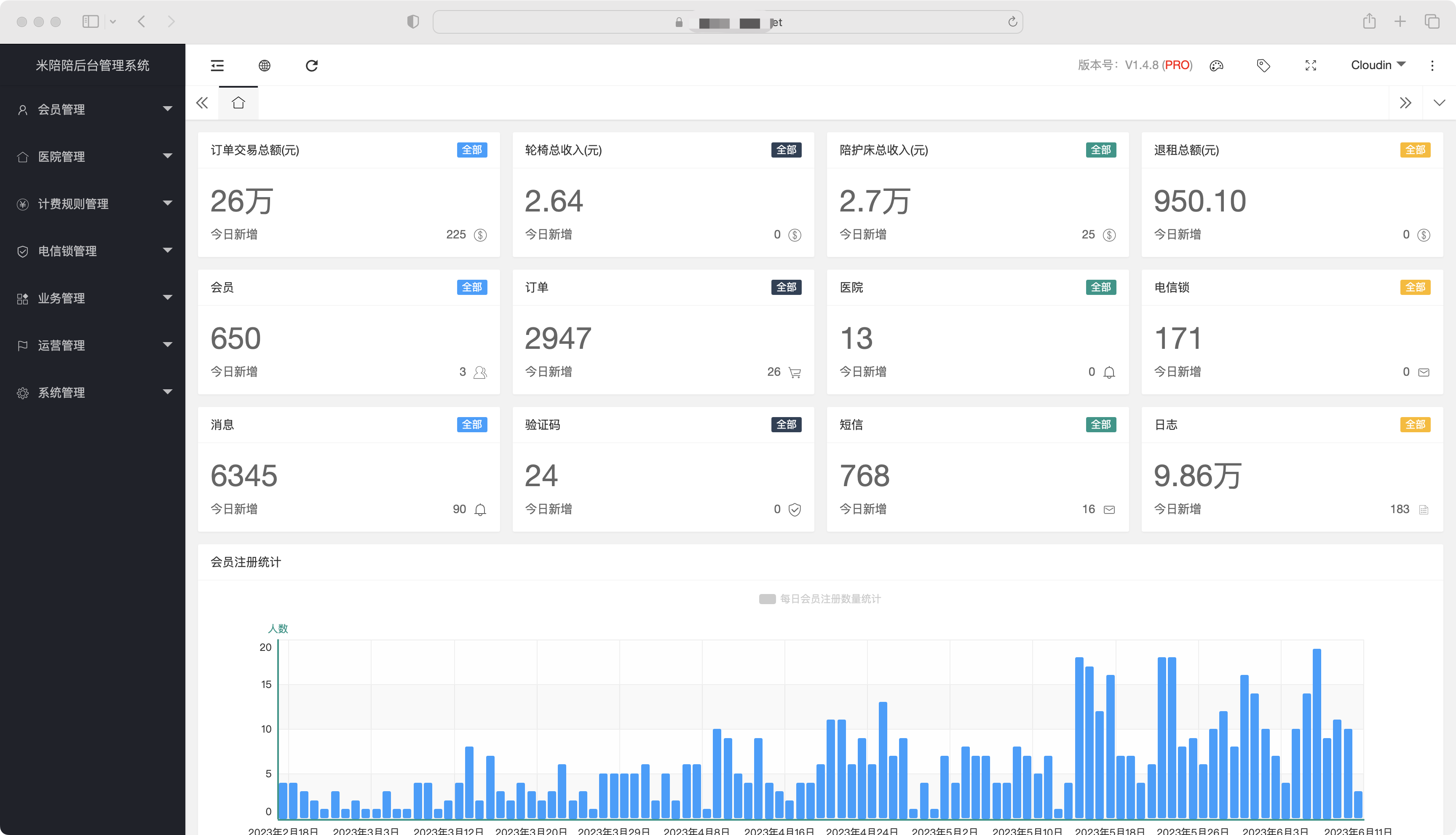Enter fullscreen with the expand icon
Viewport: 1456px width, 835px height.
click(x=1310, y=65)
